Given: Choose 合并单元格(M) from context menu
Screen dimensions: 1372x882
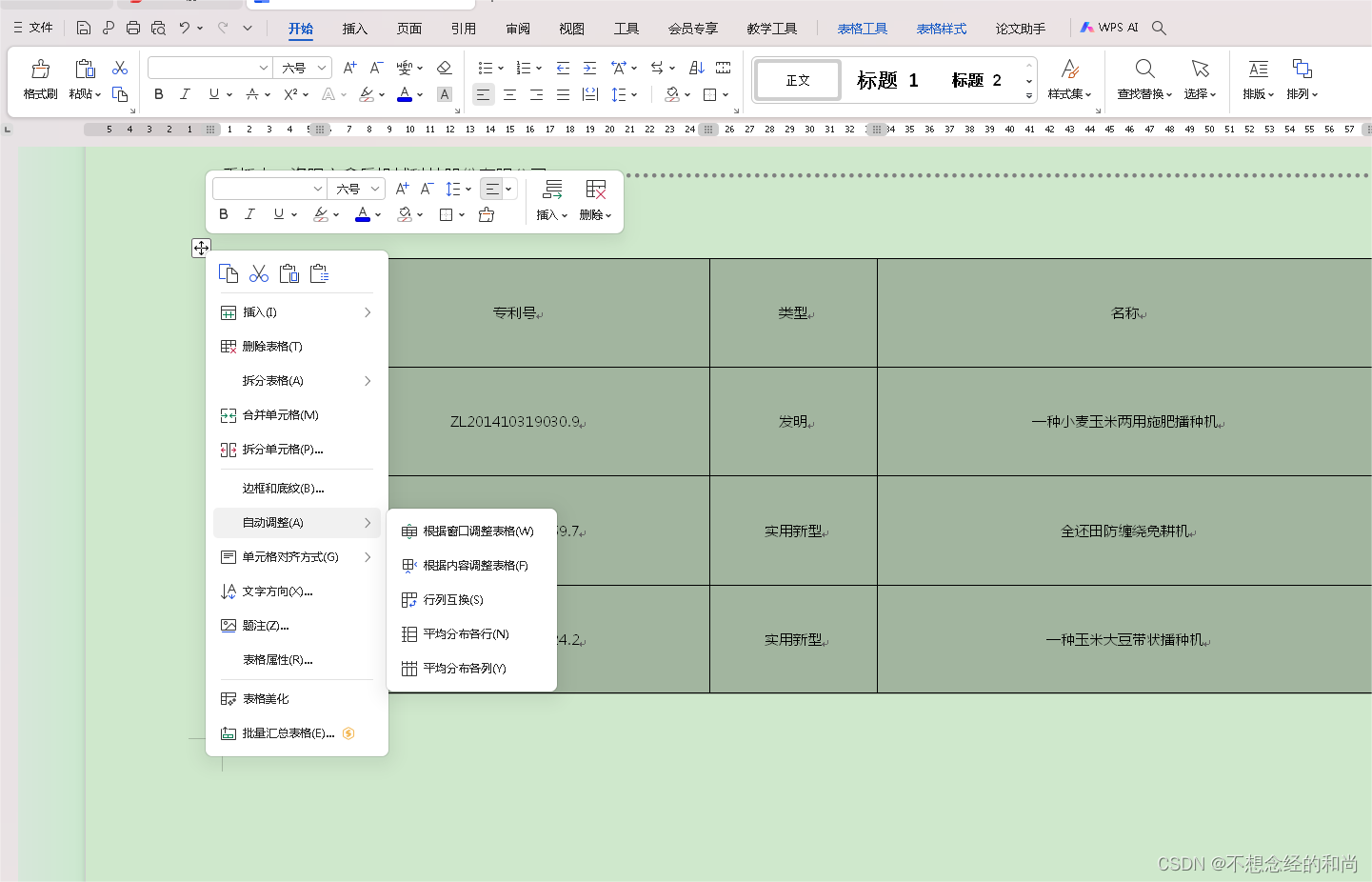Looking at the screenshot, I should pyautogui.click(x=297, y=414).
